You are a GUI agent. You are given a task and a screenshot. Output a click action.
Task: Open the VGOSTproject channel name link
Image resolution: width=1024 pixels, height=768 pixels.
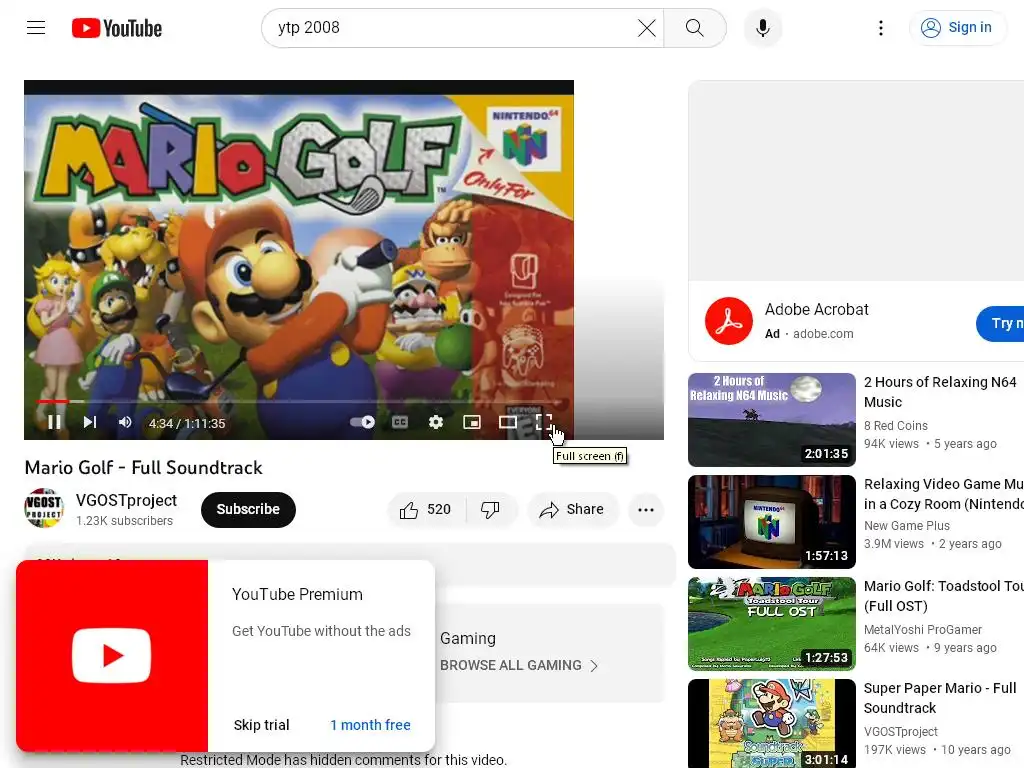(126, 500)
